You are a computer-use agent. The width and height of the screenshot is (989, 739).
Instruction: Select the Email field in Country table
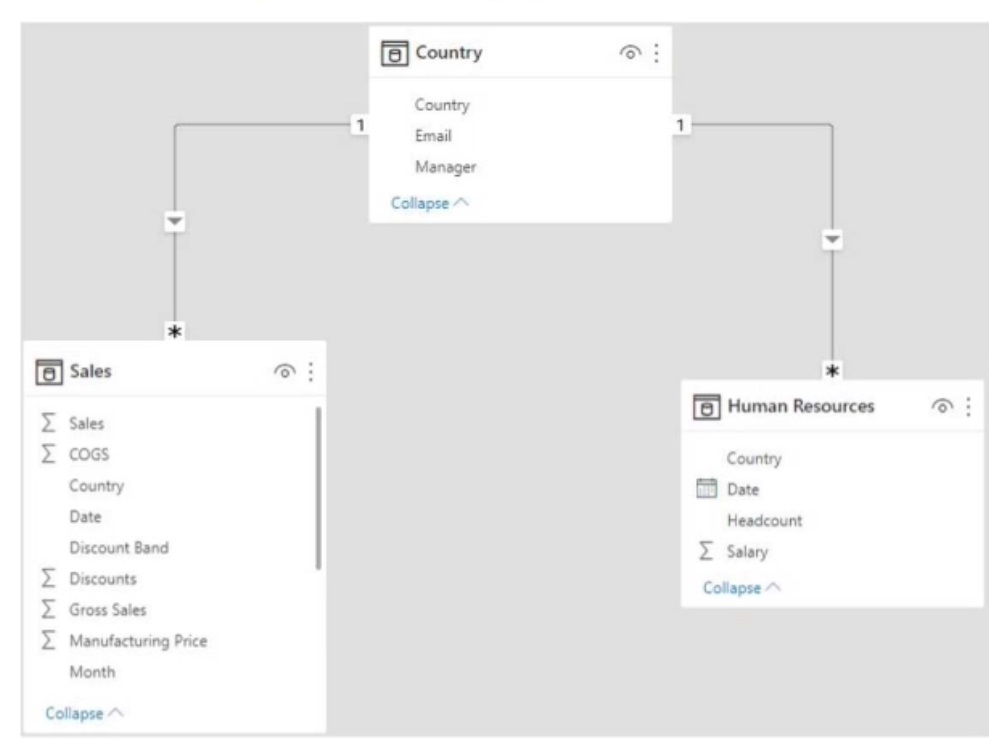tap(434, 136)
